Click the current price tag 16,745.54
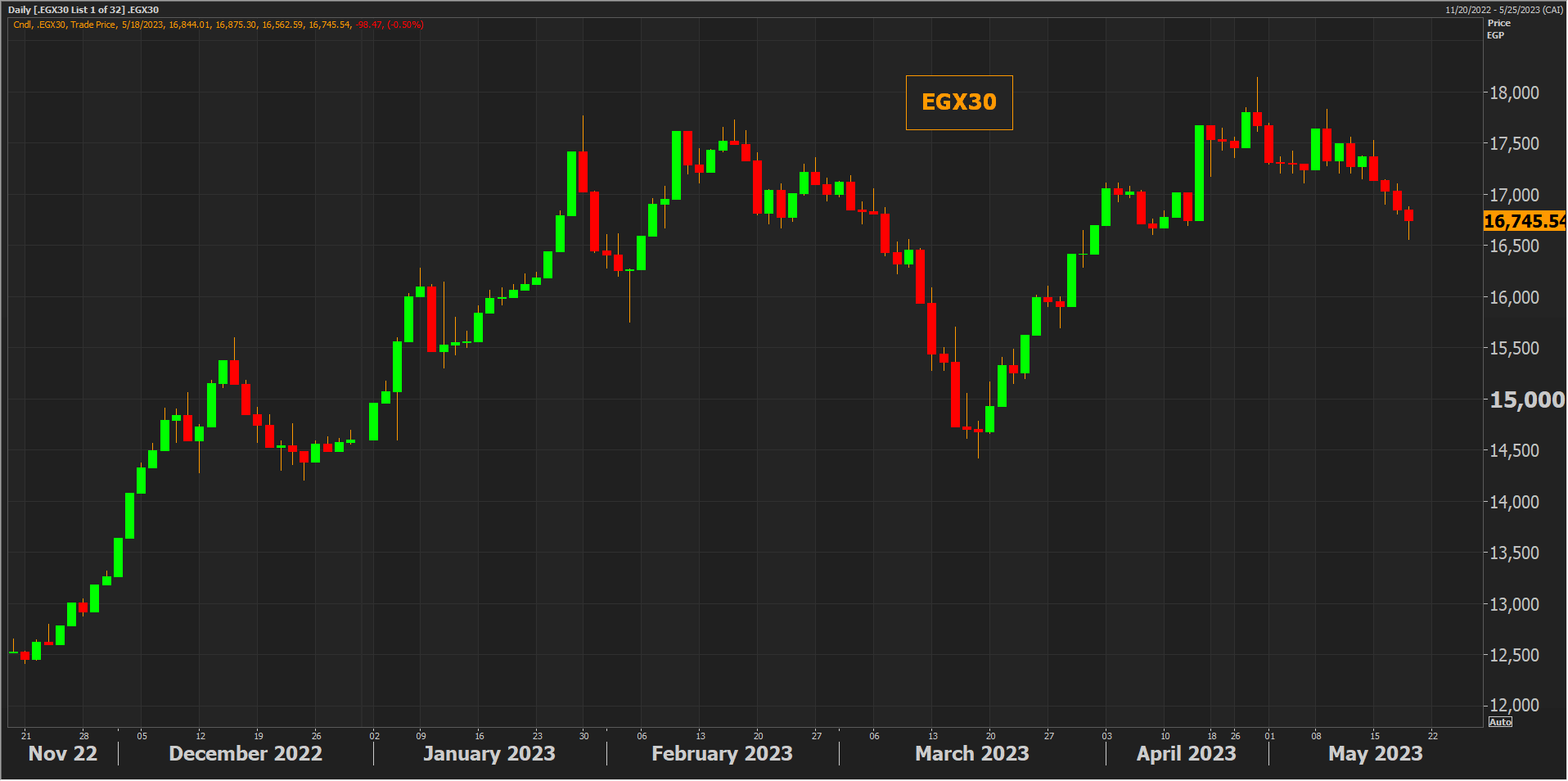The height and width of the screenshot is (781, 1568). point(1524,221)
